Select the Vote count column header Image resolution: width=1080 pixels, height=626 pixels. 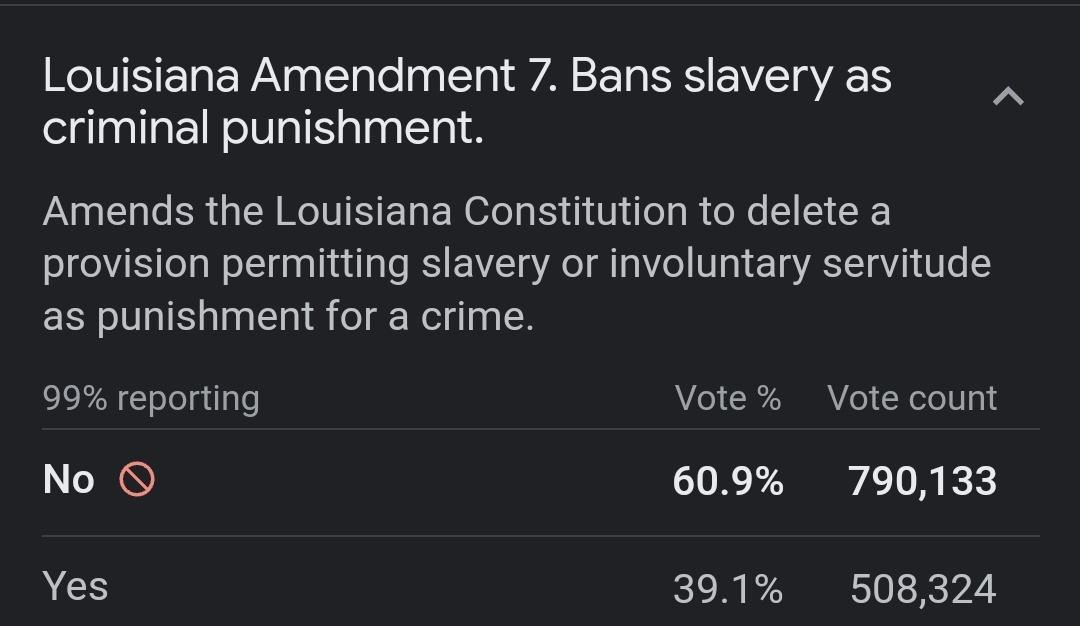910,397
